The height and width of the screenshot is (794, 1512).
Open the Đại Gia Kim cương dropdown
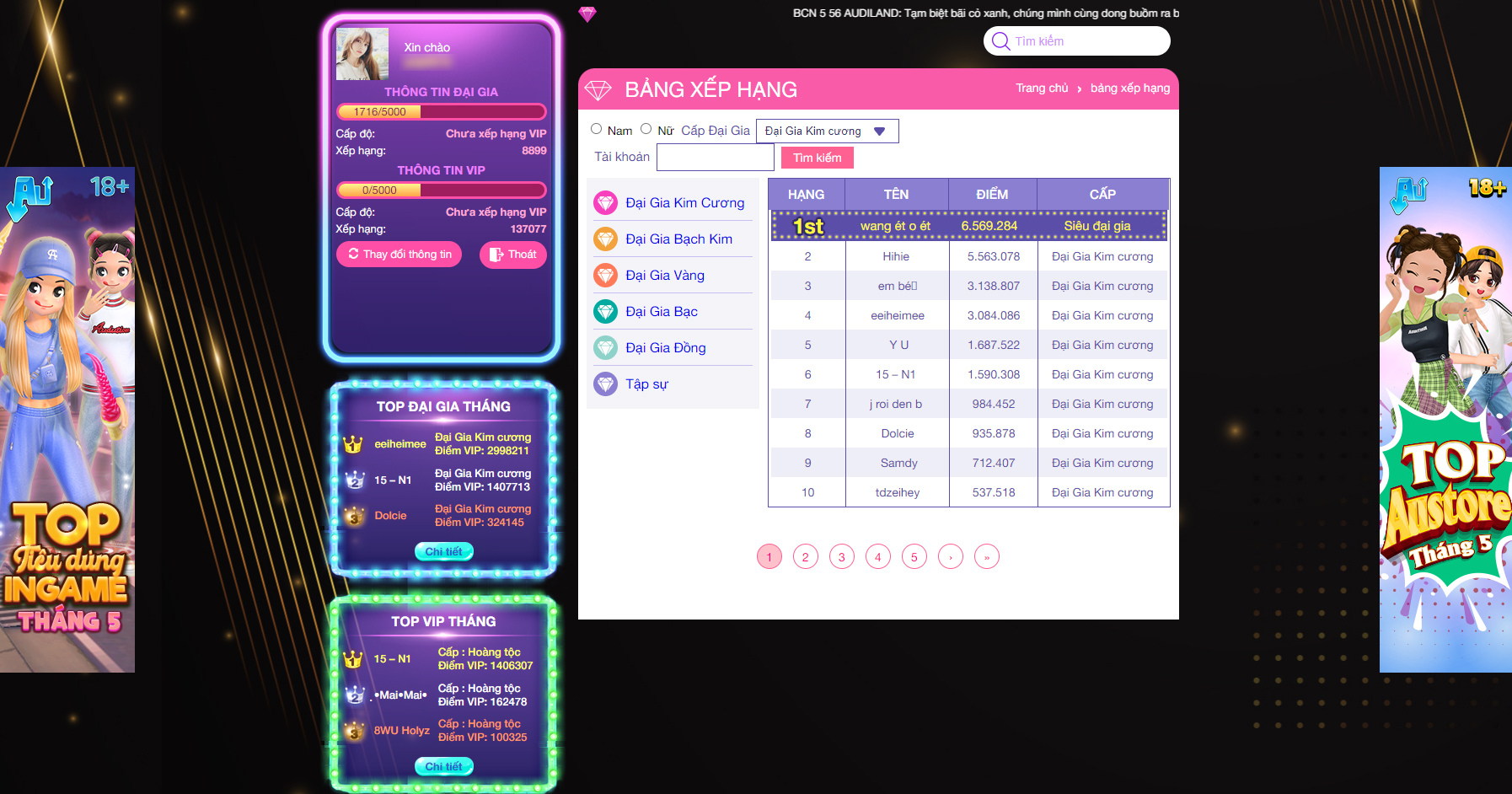[828, 131]
